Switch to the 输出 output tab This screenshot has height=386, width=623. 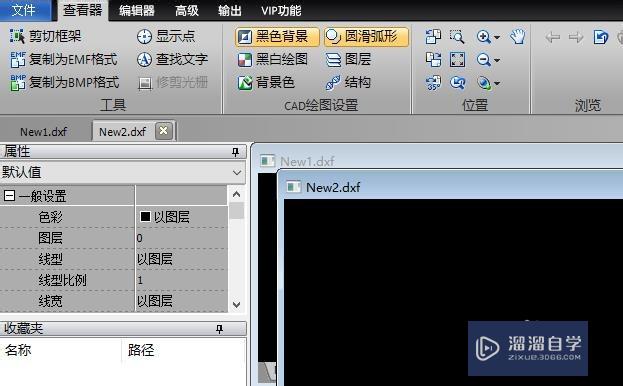(x=230, y=10)
